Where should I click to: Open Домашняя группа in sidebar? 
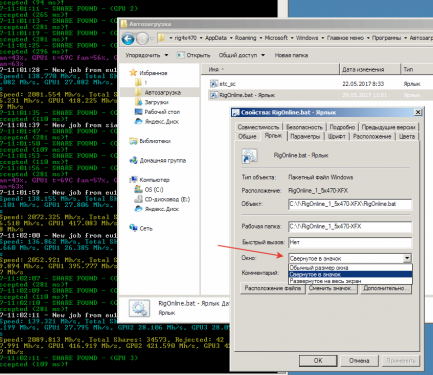[162, 160]
